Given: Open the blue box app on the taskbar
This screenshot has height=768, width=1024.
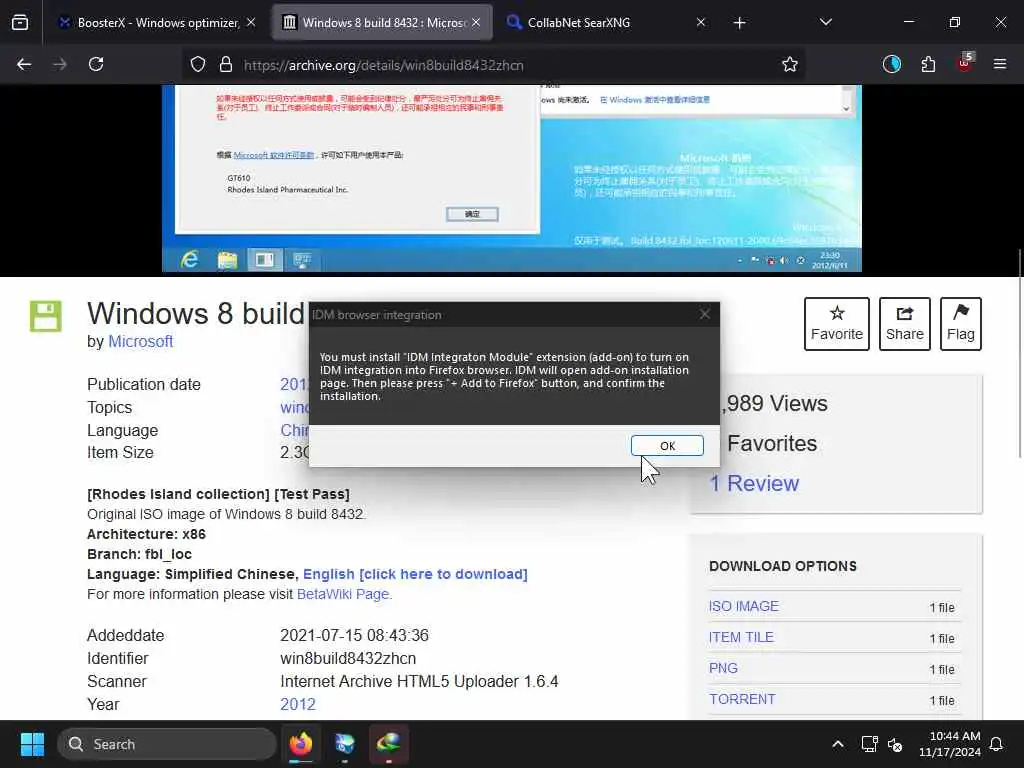Looking at the screenshot, I should point(345,744).
